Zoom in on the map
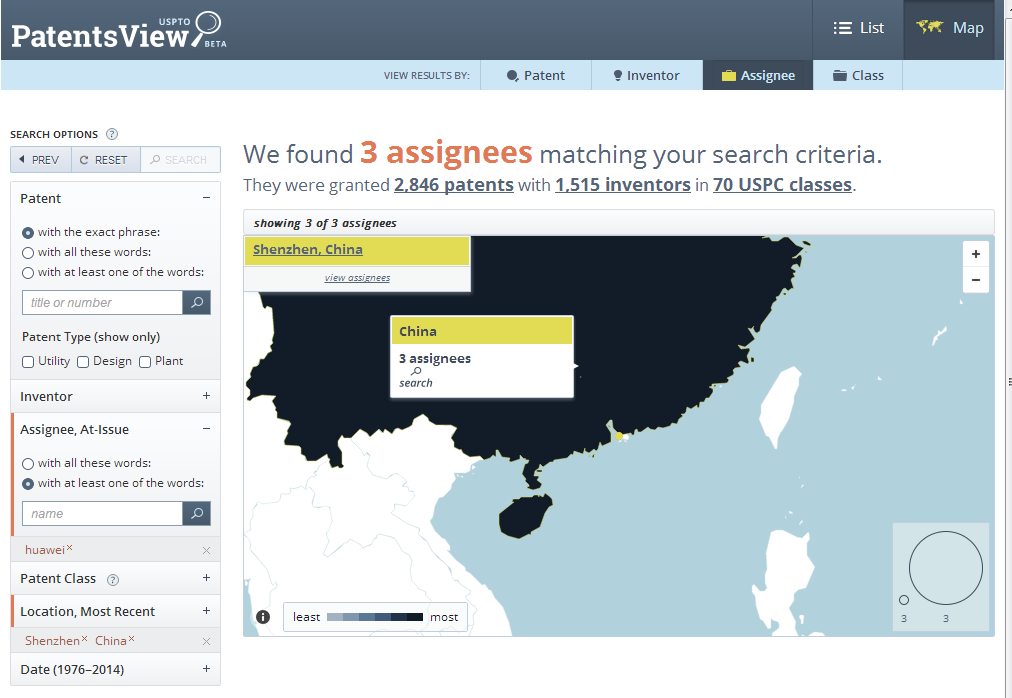 pyautogui.click(x=975, y=254)
